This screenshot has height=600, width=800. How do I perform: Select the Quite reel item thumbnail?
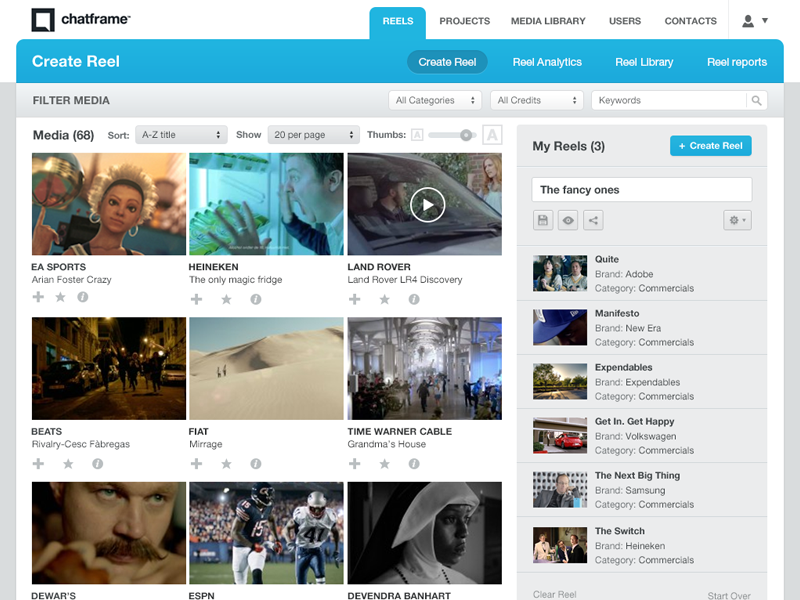tap(560, 273)
